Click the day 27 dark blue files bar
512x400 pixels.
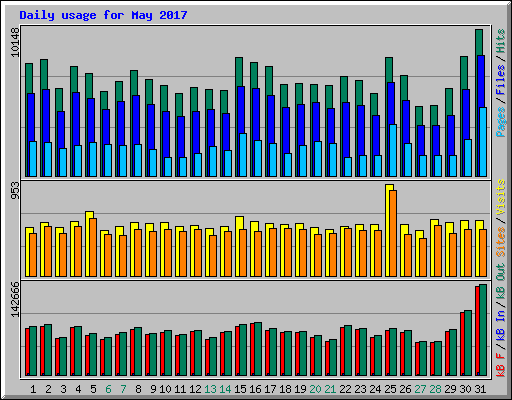coord(421,140)
